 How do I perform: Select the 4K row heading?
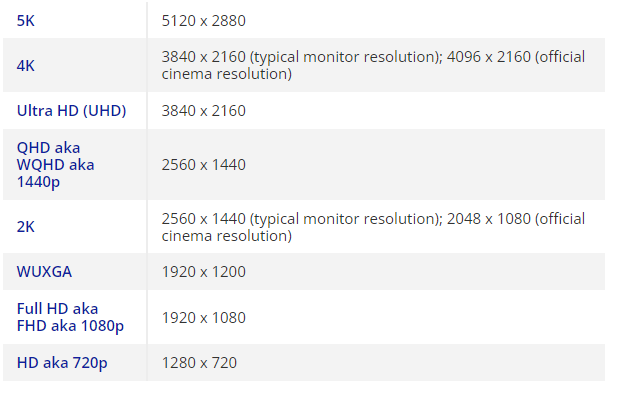pos(25,66)
